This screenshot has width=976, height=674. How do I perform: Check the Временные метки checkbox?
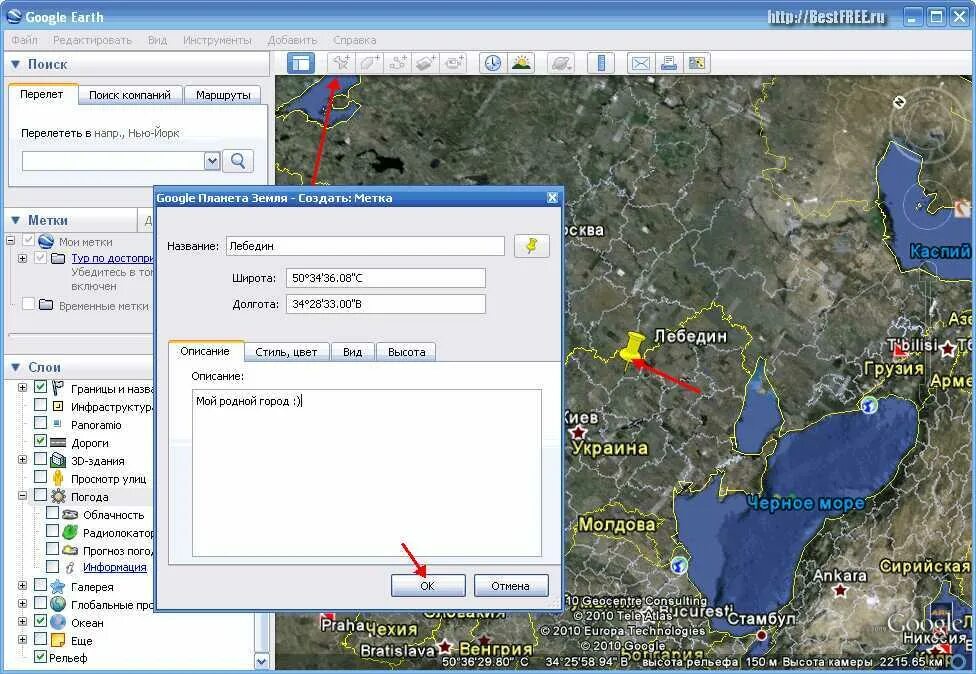28,304
